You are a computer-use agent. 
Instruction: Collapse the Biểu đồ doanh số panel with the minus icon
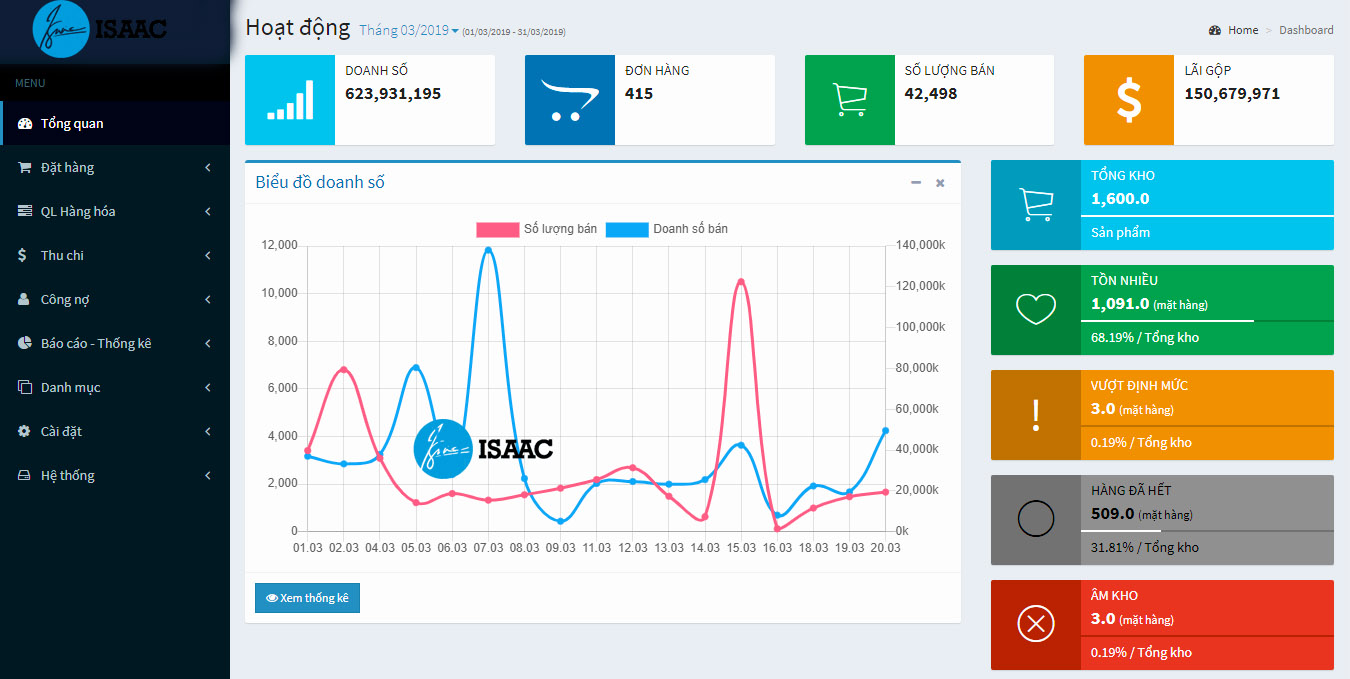(x=916, y=183)
